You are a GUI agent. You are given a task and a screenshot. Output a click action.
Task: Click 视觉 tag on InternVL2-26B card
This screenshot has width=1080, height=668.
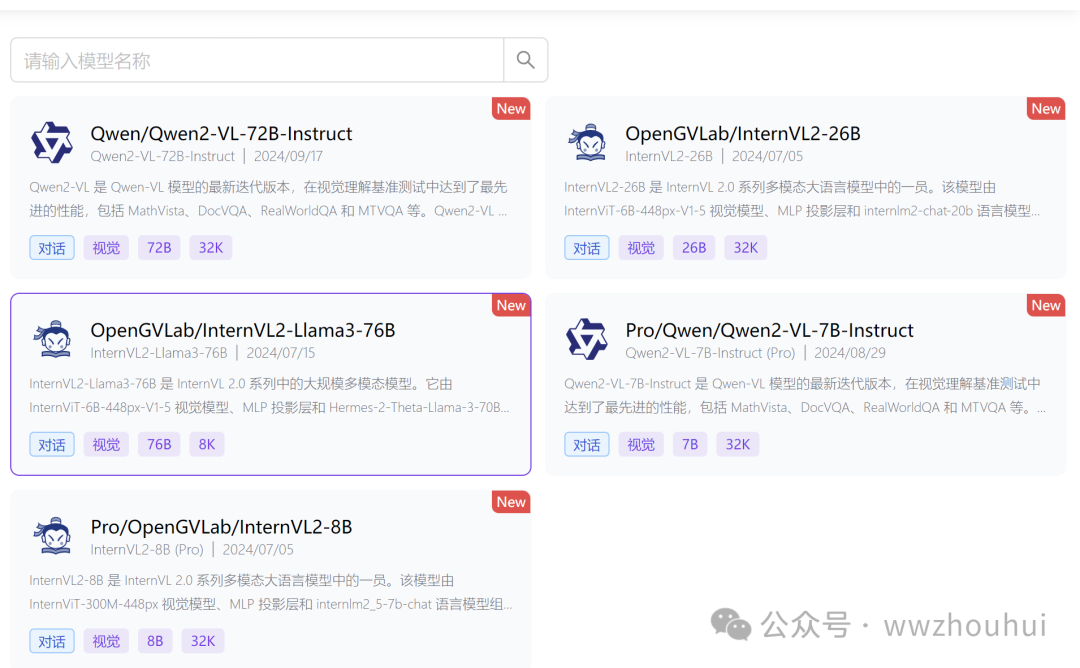641,248
